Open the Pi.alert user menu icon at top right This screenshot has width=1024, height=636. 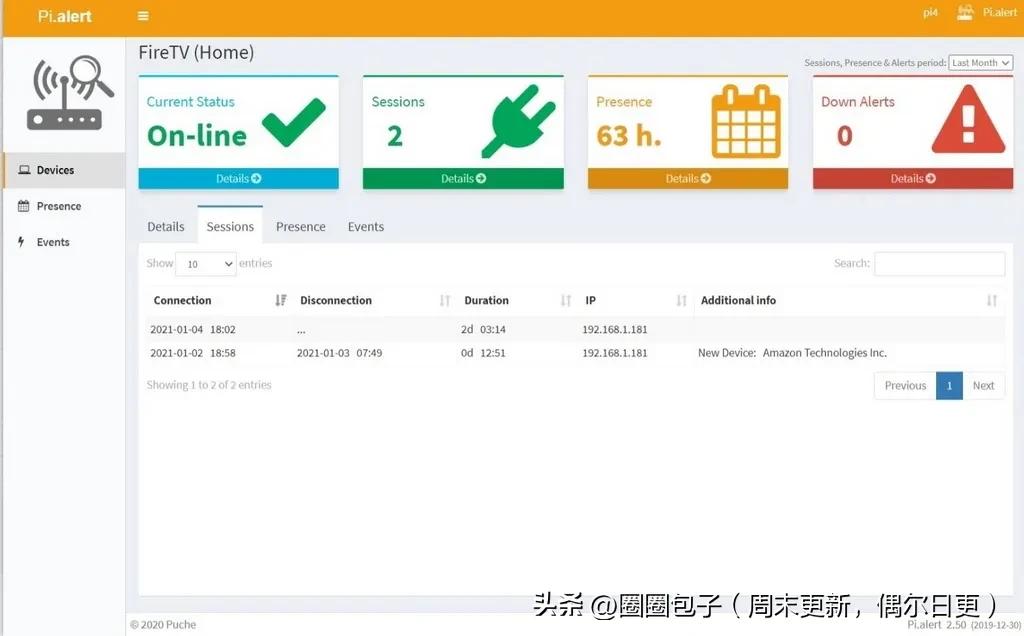pos(965,12)
